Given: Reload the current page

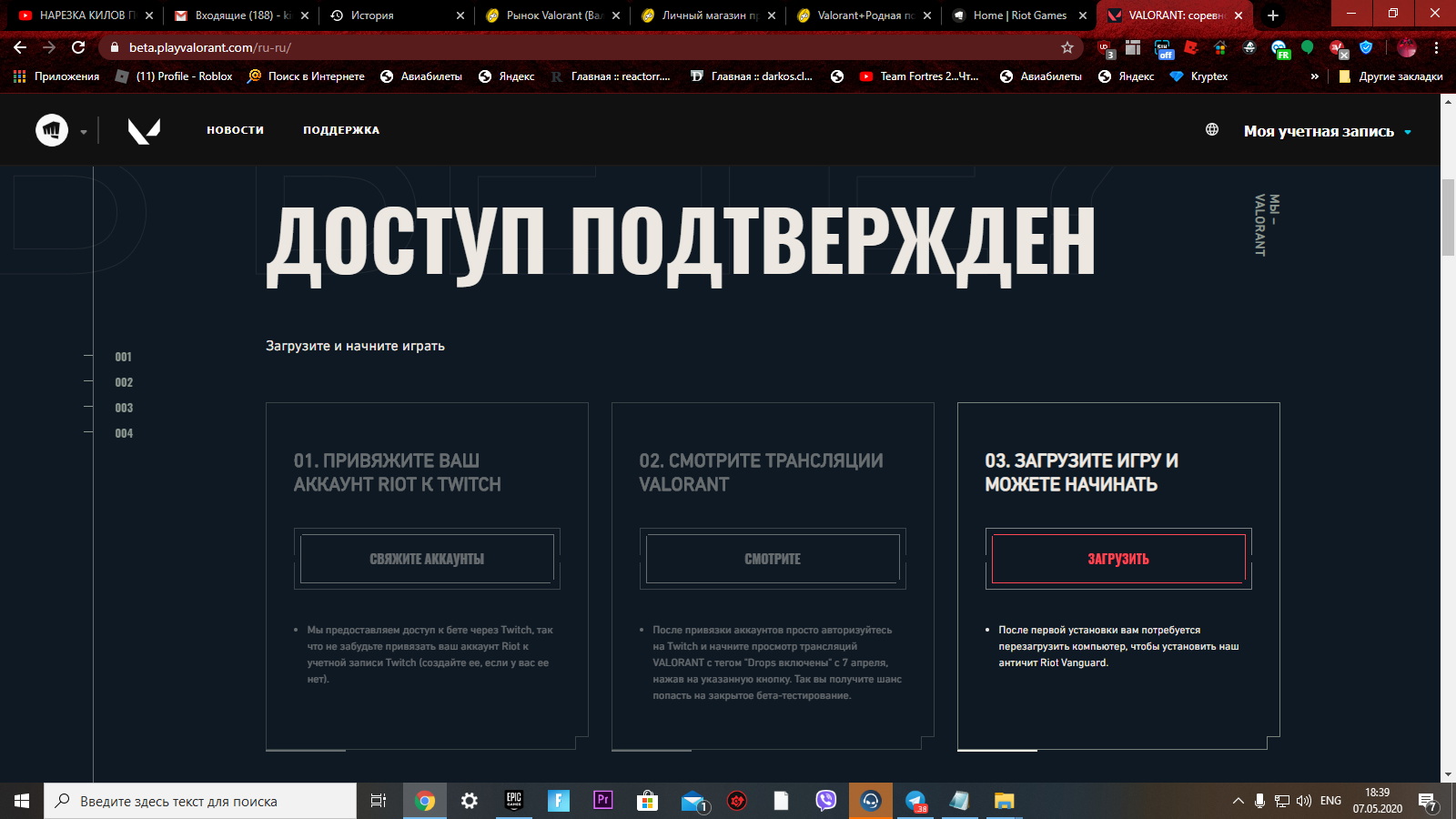Looking at the screenshot, I should coord(78,47).
